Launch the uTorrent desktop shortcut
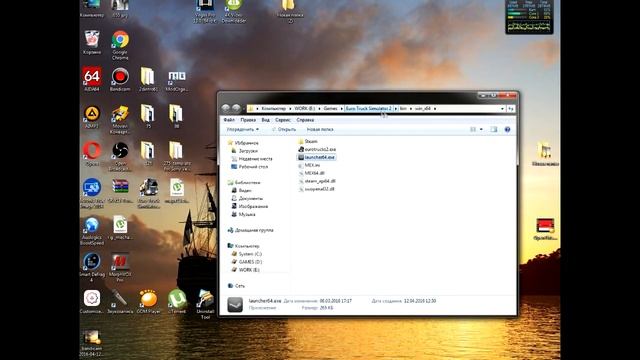 (x=177, y=301)
